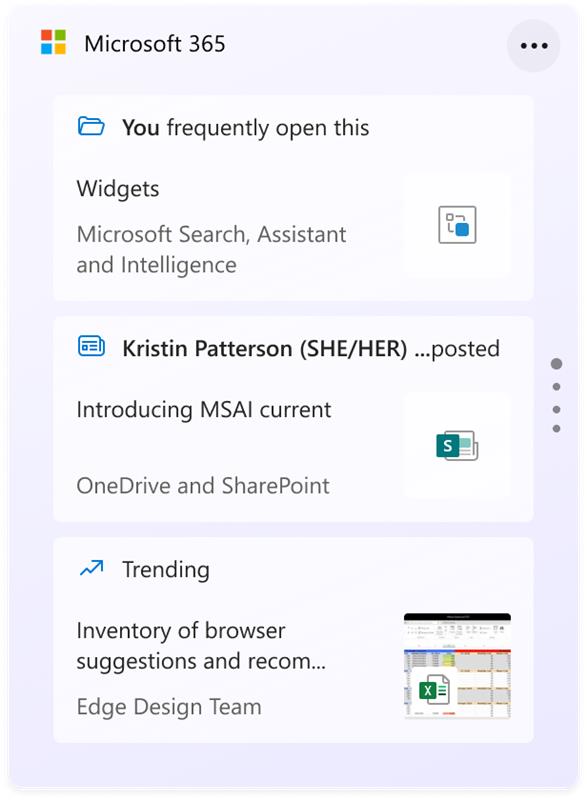Go to the third pagination dot page
The image size is (587, 800).
(556, 409)
